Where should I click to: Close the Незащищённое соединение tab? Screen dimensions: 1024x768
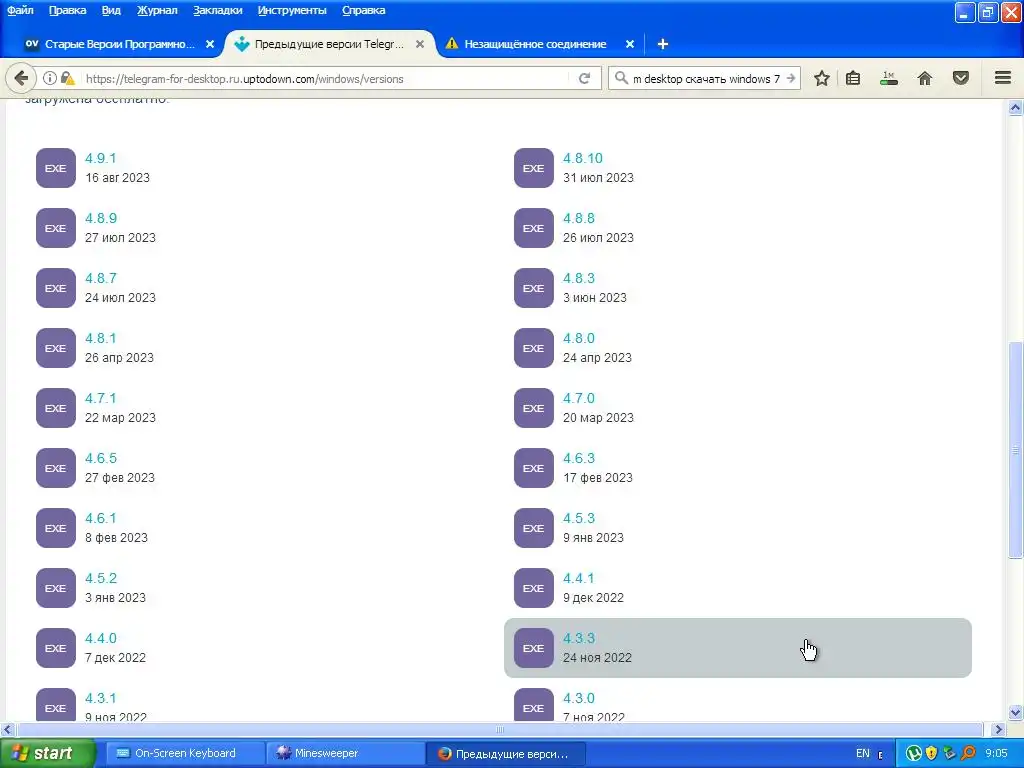tap(630, 44)
